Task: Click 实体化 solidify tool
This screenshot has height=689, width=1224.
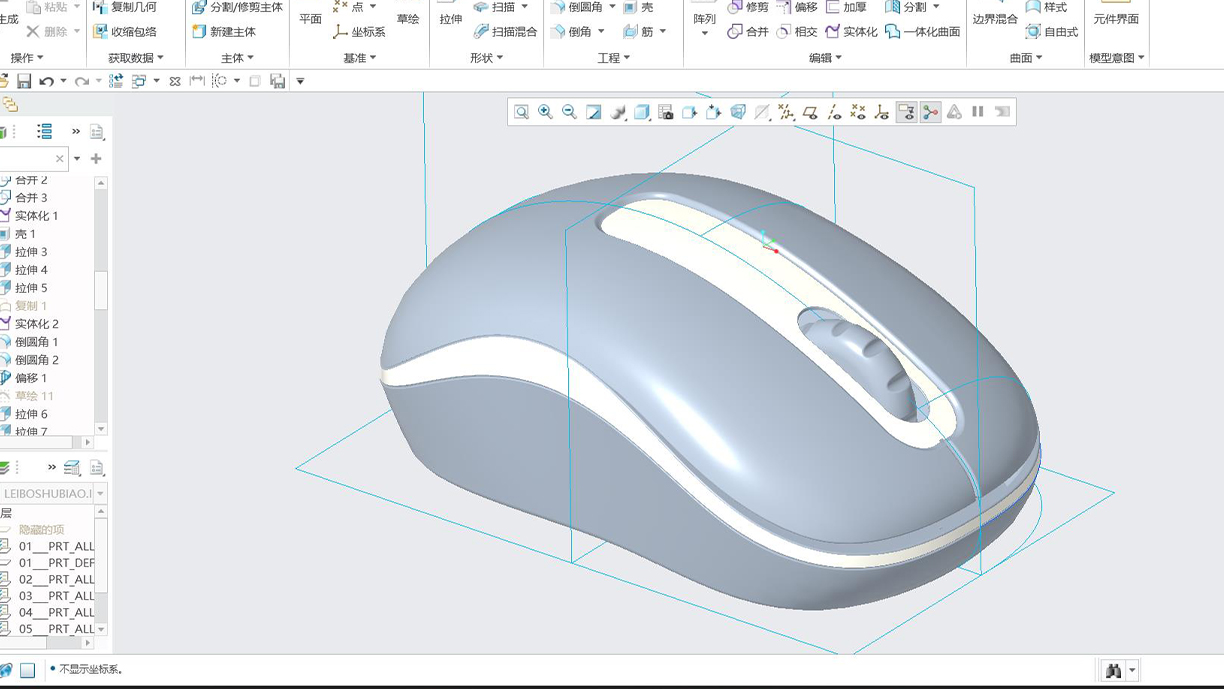Action: tap(851, 32)
